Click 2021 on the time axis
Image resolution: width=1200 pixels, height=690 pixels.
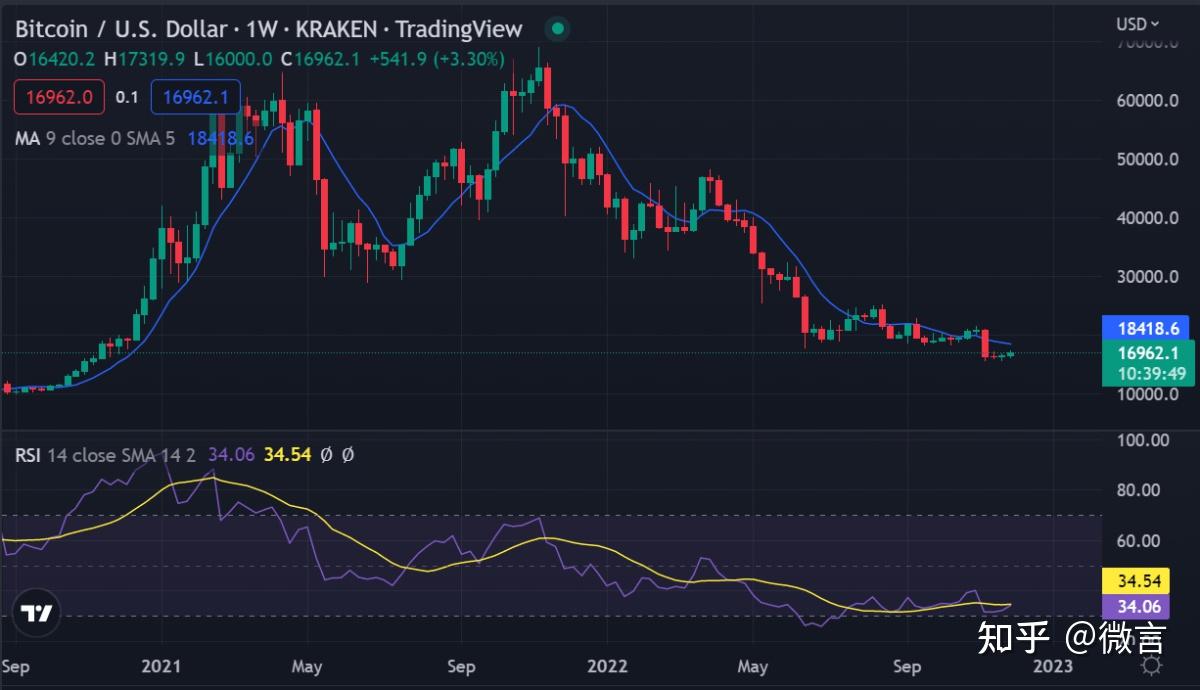coord(161,665)
